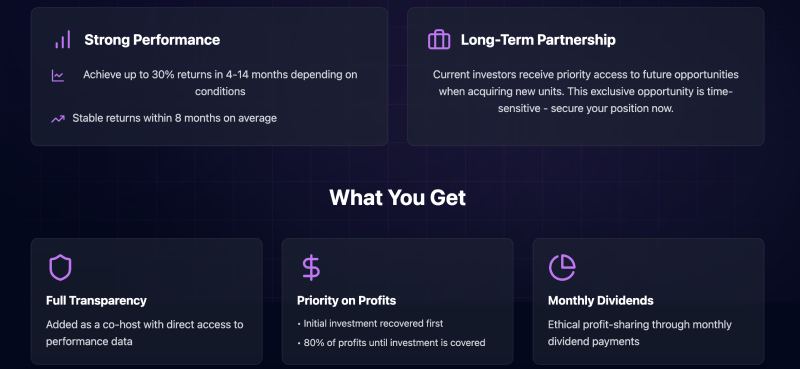Click the co-host direct access description text
The image size is (800, 369).
[144, 333]
